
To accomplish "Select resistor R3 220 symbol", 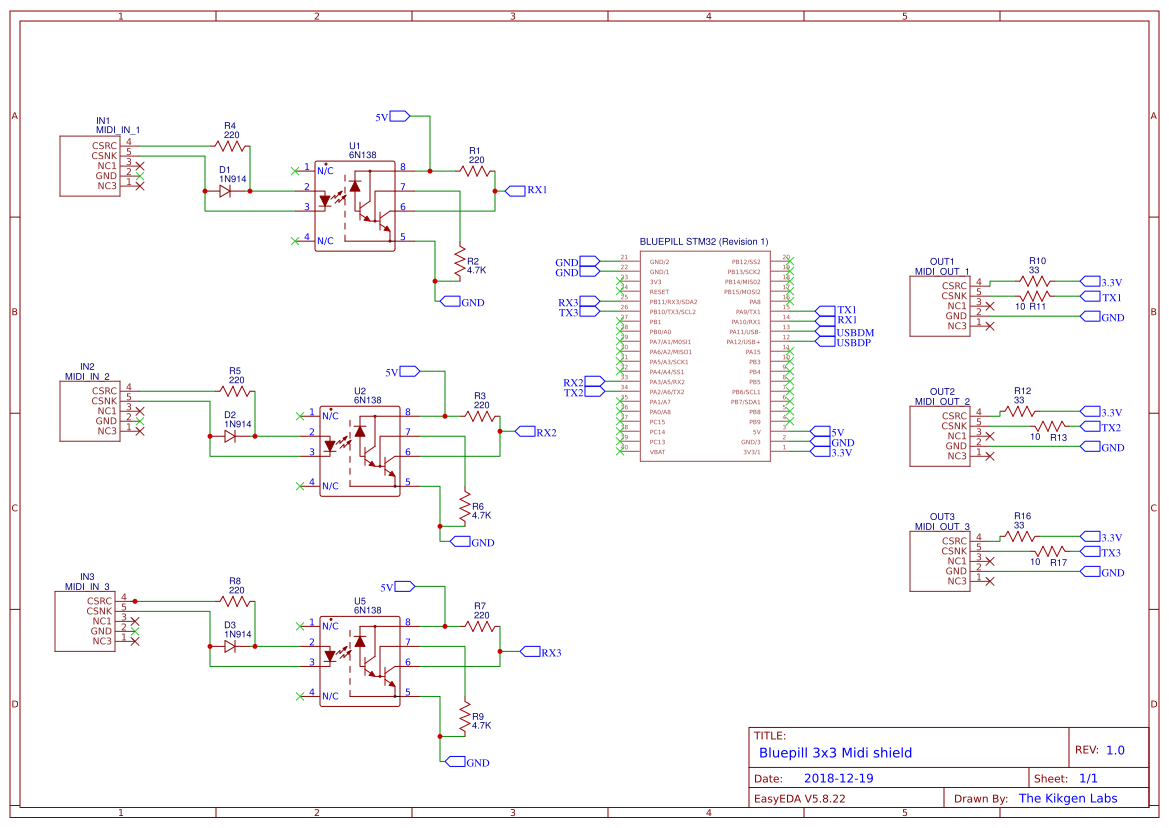I will click(481, 417).
